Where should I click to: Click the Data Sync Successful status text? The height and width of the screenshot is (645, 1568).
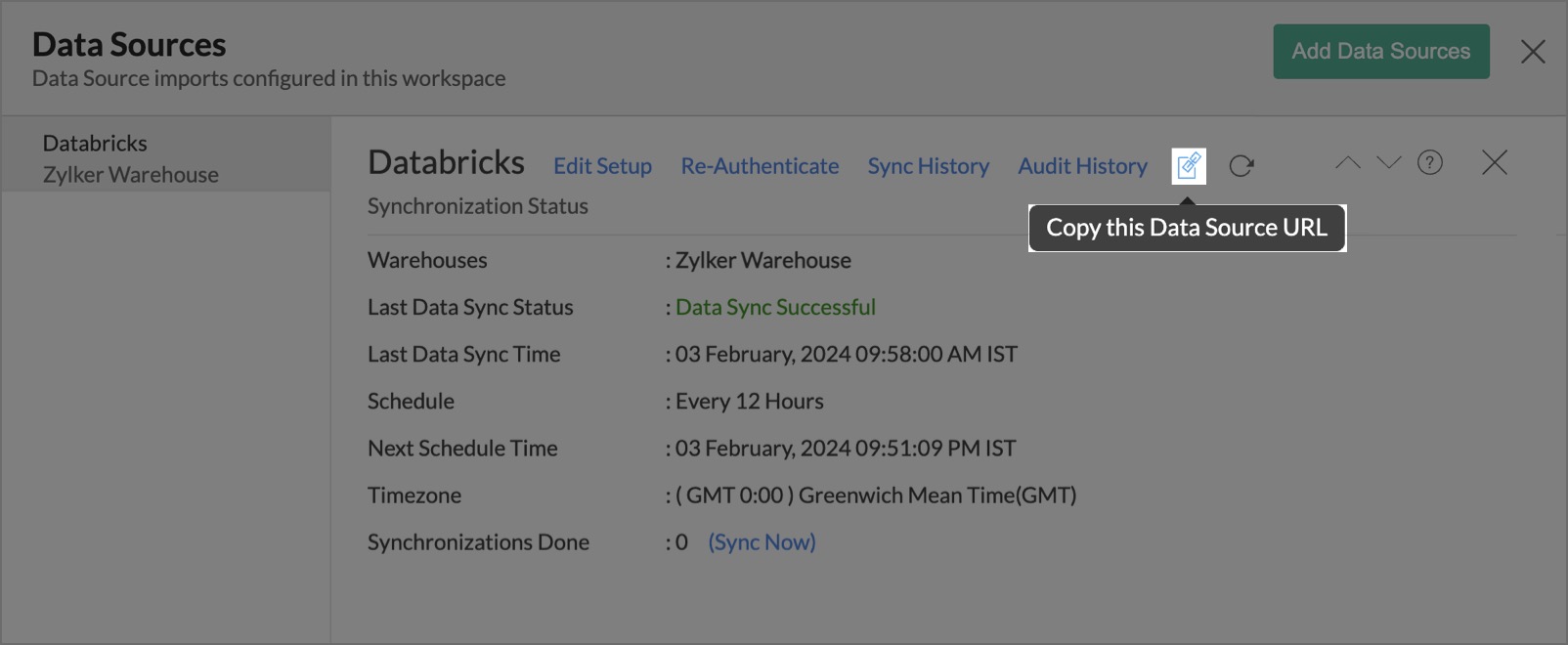click(775, 307)
